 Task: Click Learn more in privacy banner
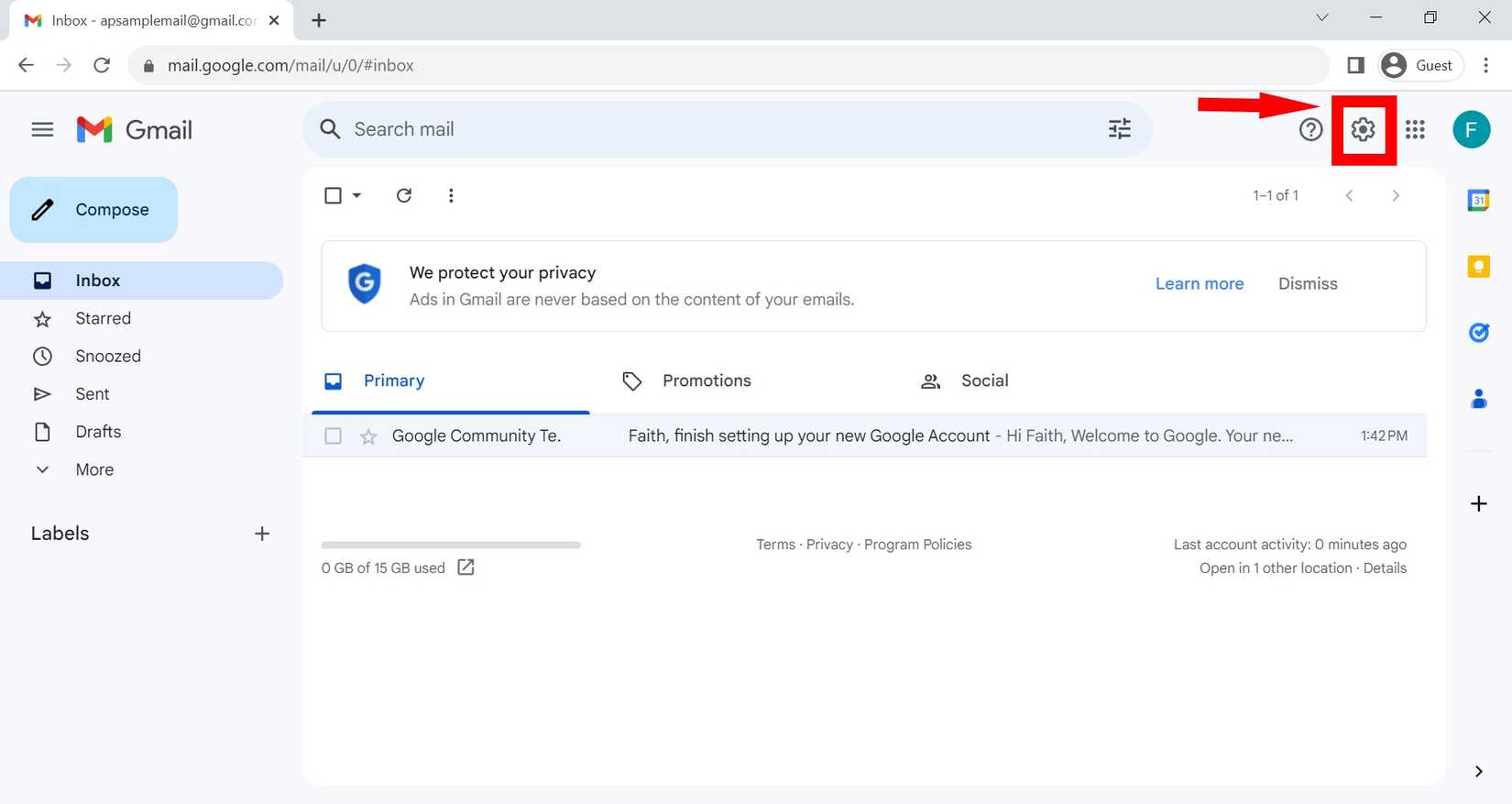point(1199,284)
